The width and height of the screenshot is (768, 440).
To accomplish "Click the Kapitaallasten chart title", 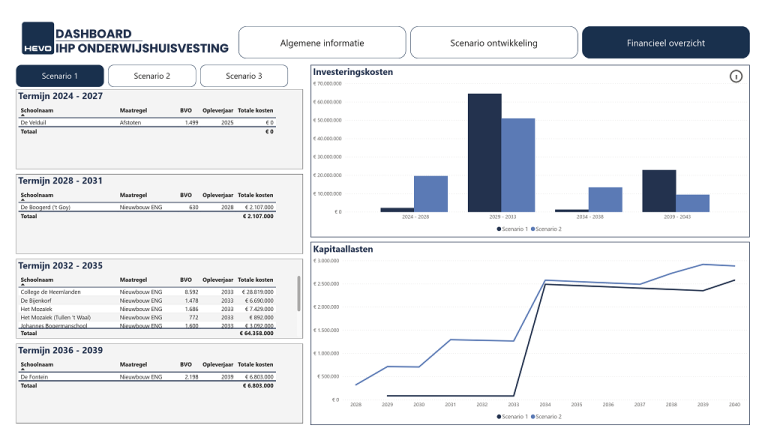I will [x=343, y=249].
